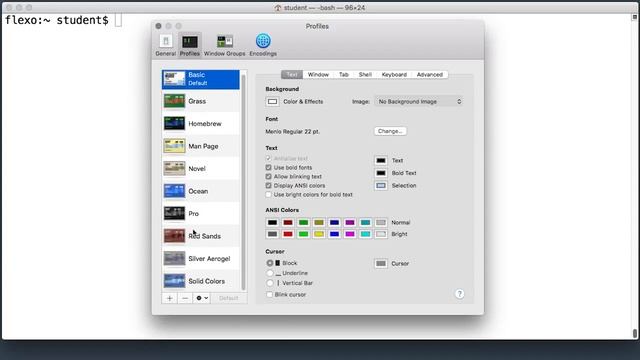Remove profile with minus button
This screenshot has height=360, width=640.
185,298
